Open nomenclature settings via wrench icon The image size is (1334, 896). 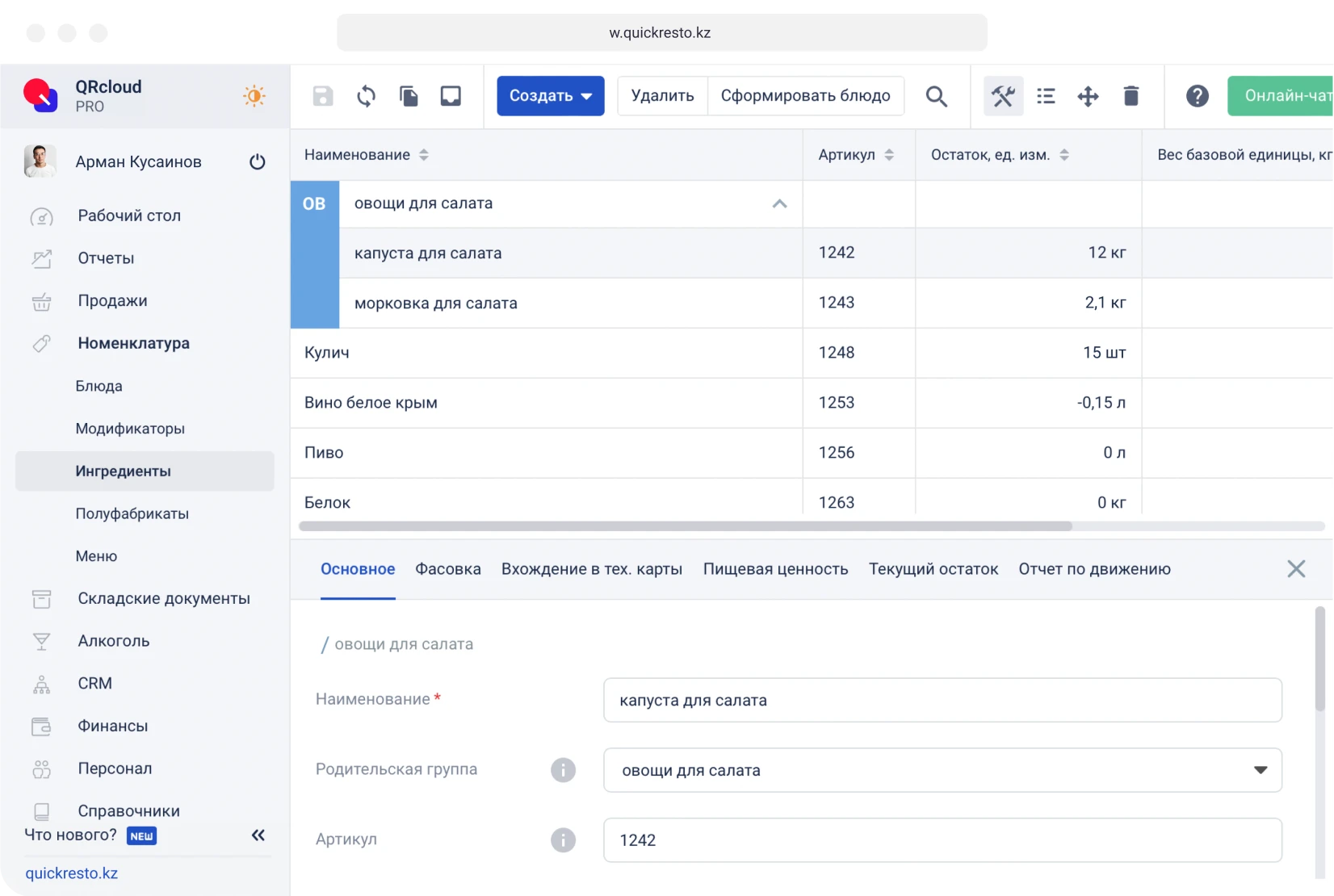(1003, 96)
